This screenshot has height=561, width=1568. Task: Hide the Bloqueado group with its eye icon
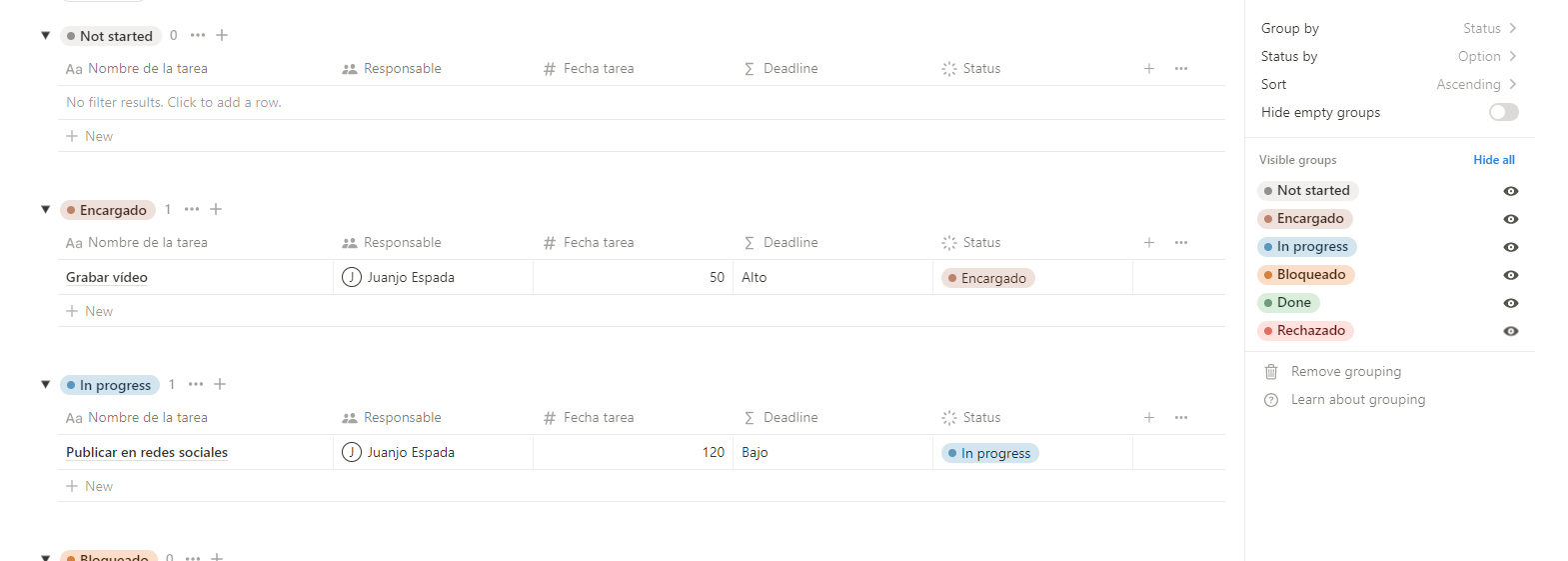[1511, 275]
